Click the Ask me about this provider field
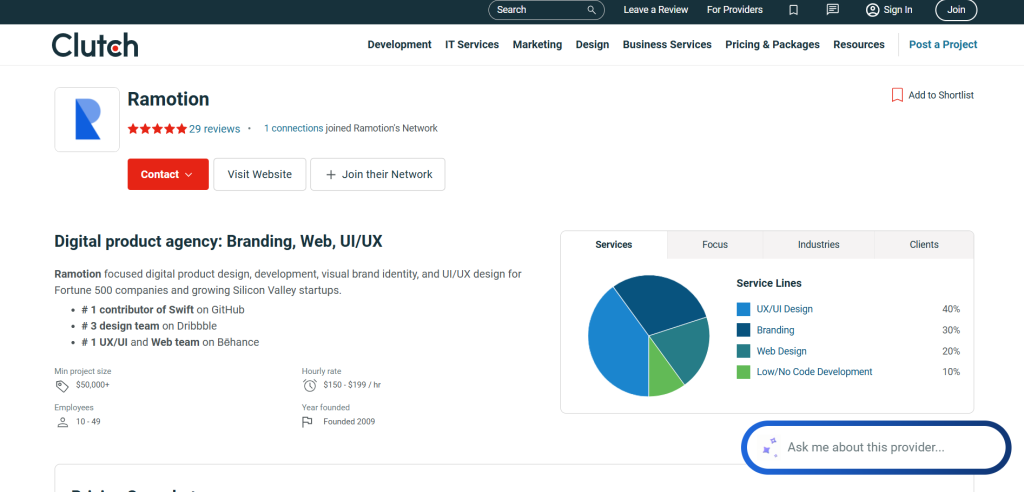Screen dimensions: 1024x492 pos(880,448)
